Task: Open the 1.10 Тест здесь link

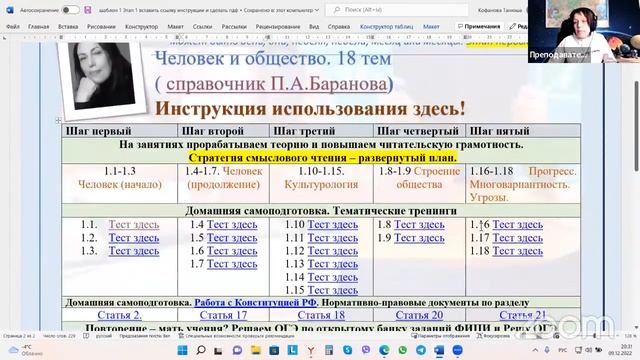Action: [333, 224]
